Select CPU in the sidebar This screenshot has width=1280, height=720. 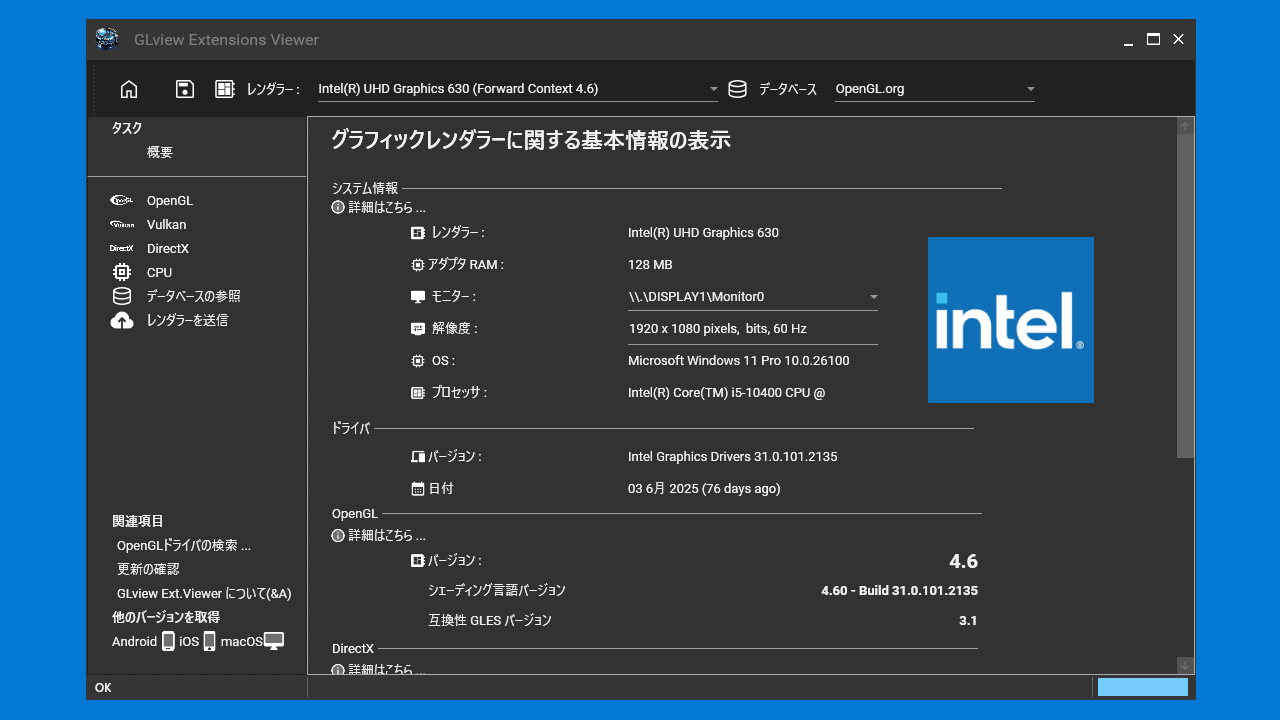click(x=159, y=272)
